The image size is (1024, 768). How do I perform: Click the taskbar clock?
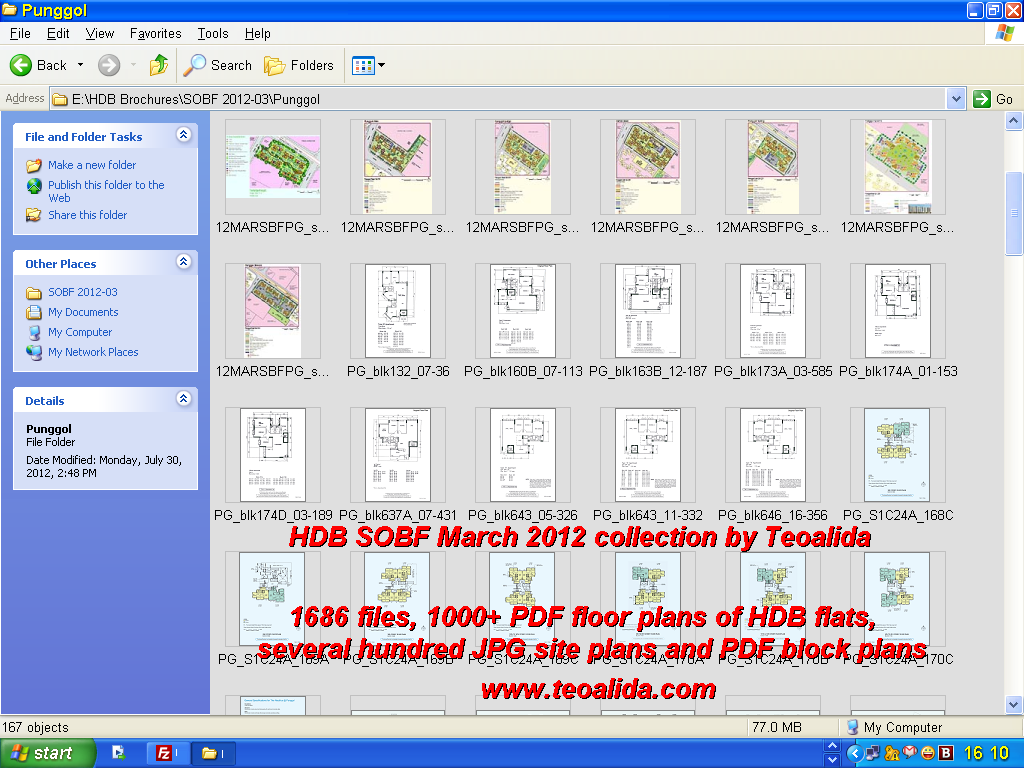986,753
